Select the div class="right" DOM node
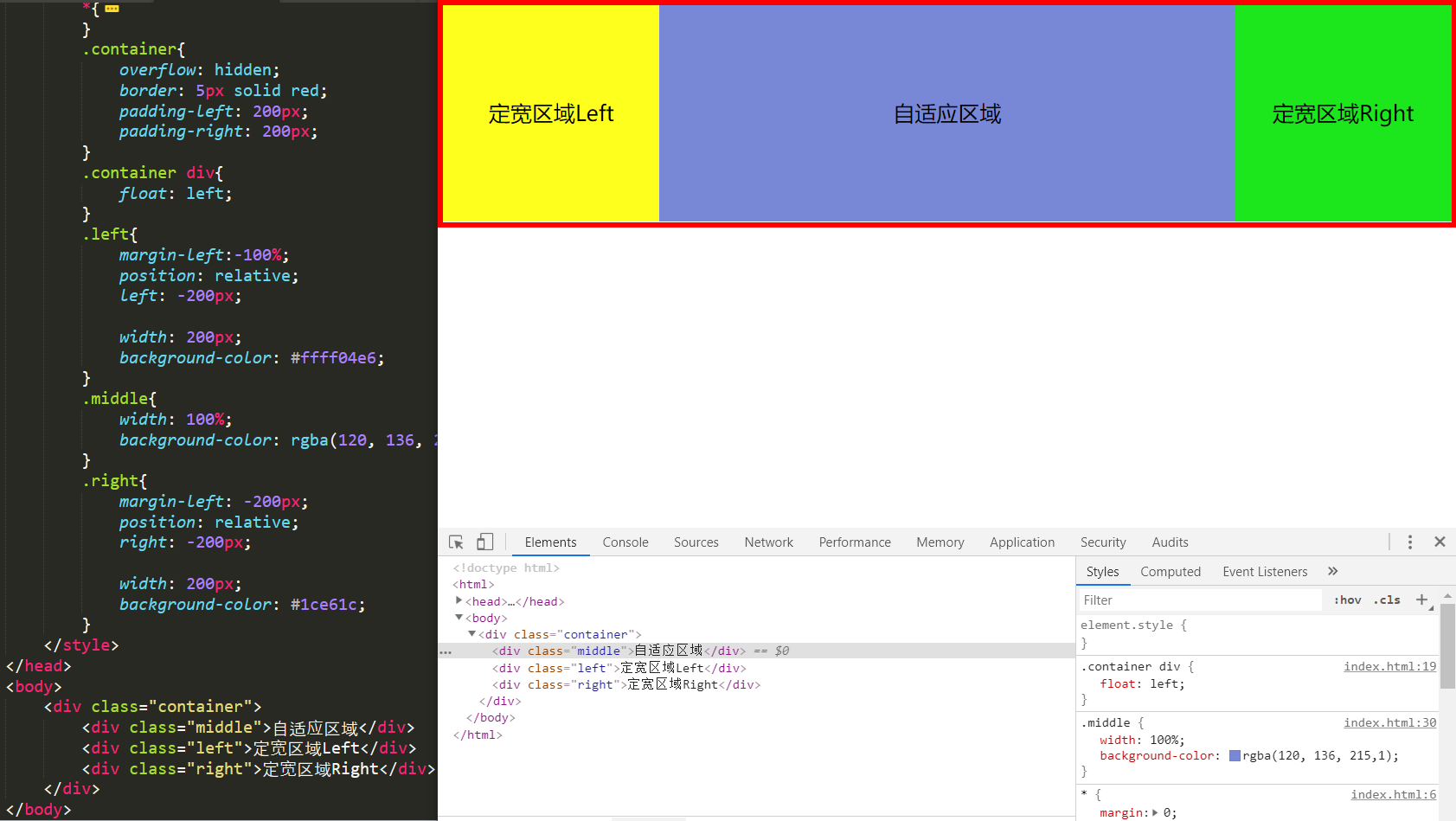This screenshot has height=821, width=1456. pyautogui.click(x=626, y=684)
